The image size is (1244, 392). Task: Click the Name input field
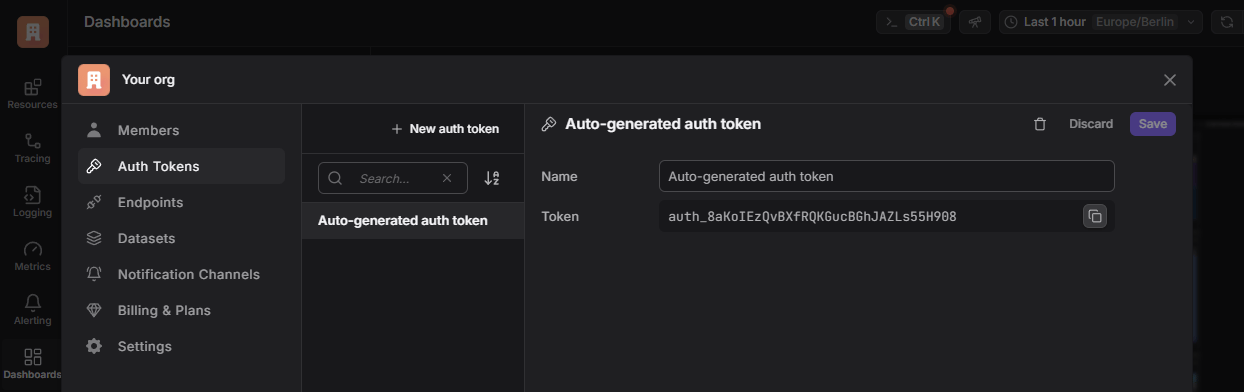pyautogui.click(x=886, y=176)
